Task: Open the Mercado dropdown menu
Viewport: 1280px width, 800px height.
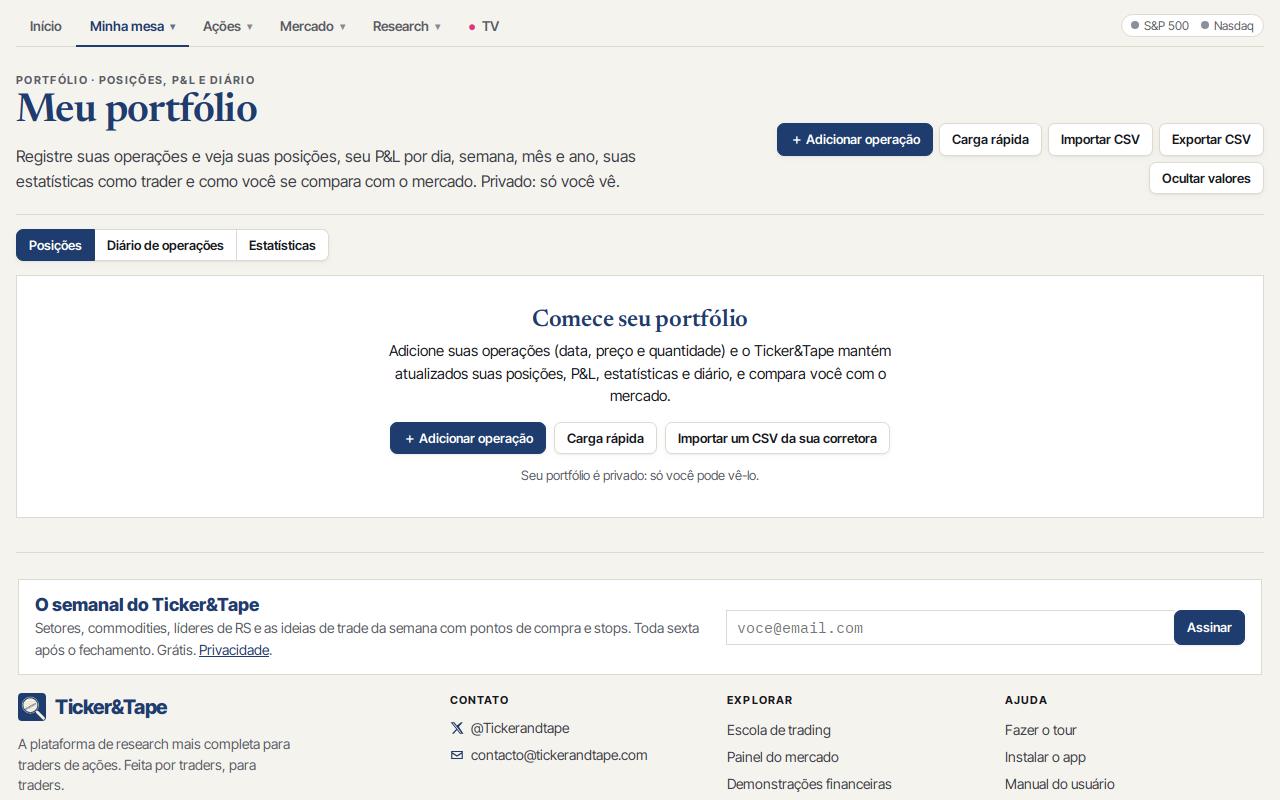Action: point(312,27)
